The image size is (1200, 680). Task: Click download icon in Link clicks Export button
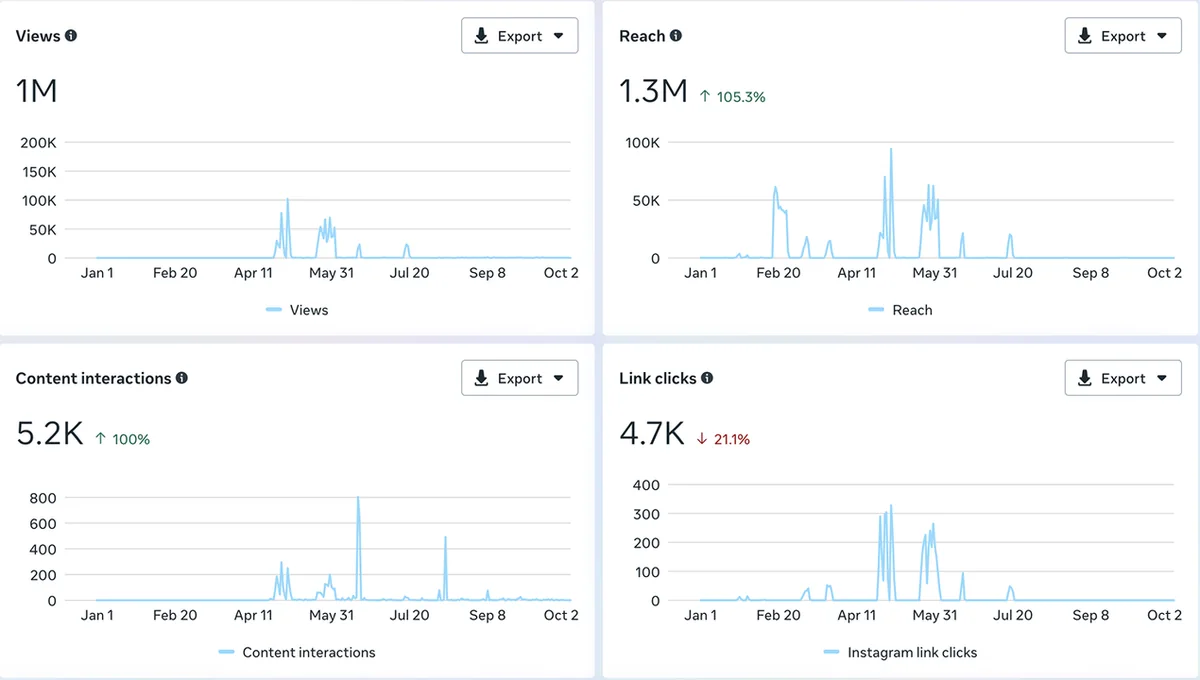1085,378
